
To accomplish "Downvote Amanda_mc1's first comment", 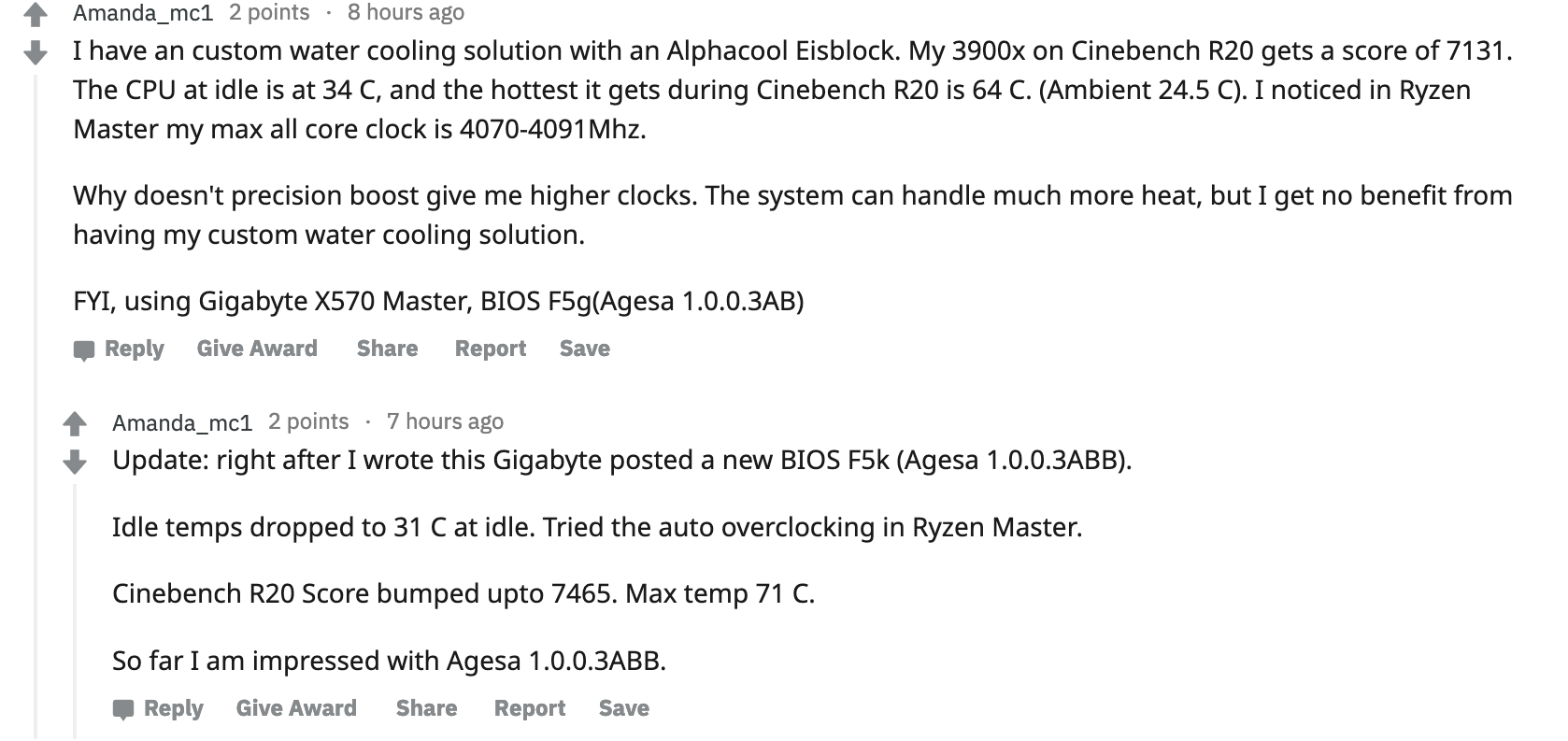I will (x=36, y=55).
